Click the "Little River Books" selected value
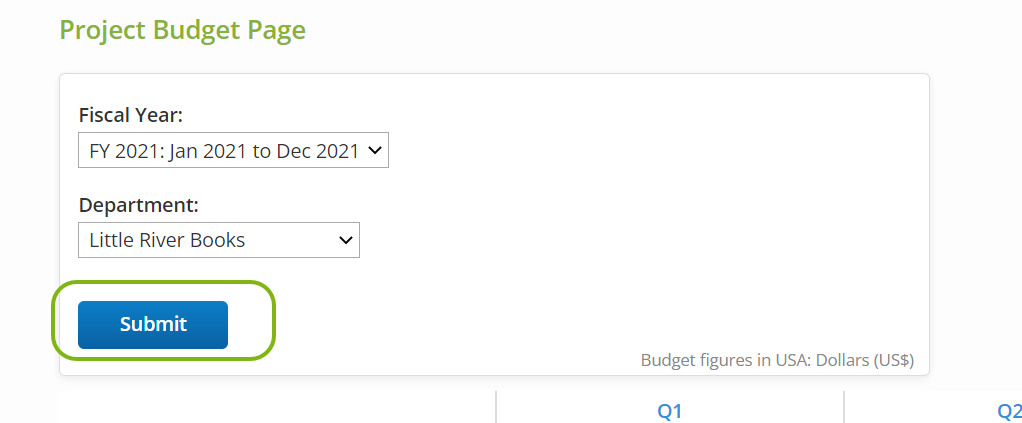1022x423 pixels. [x=167, y=240]
